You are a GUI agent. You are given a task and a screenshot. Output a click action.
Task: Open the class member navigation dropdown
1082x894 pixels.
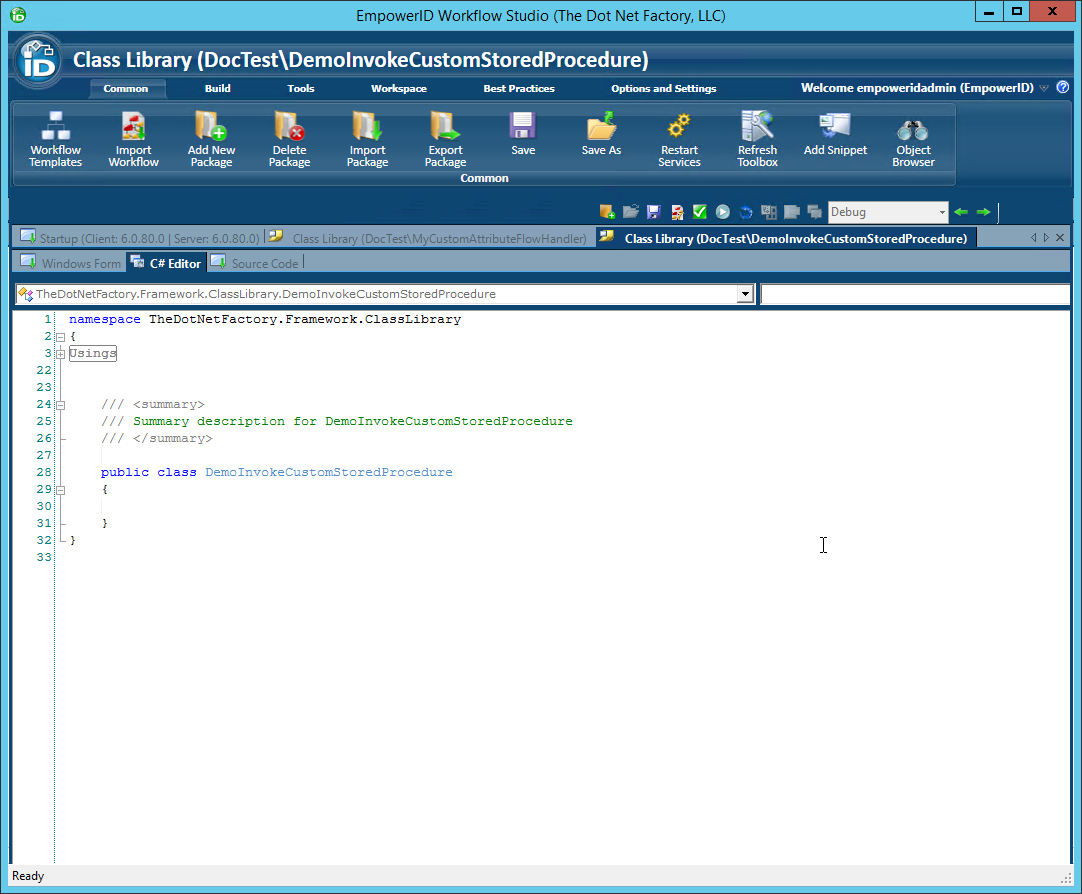pyautogui.click(x=745, y=294)
